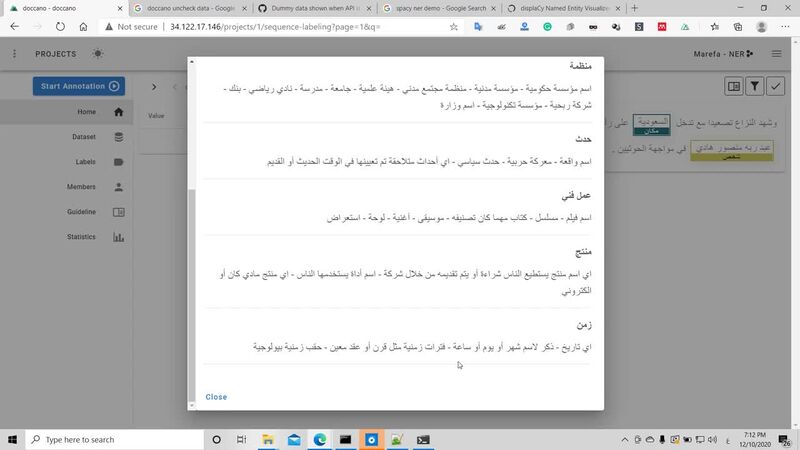Open Members via person icon
Screen dimensions: 800x450
[118, 187]
